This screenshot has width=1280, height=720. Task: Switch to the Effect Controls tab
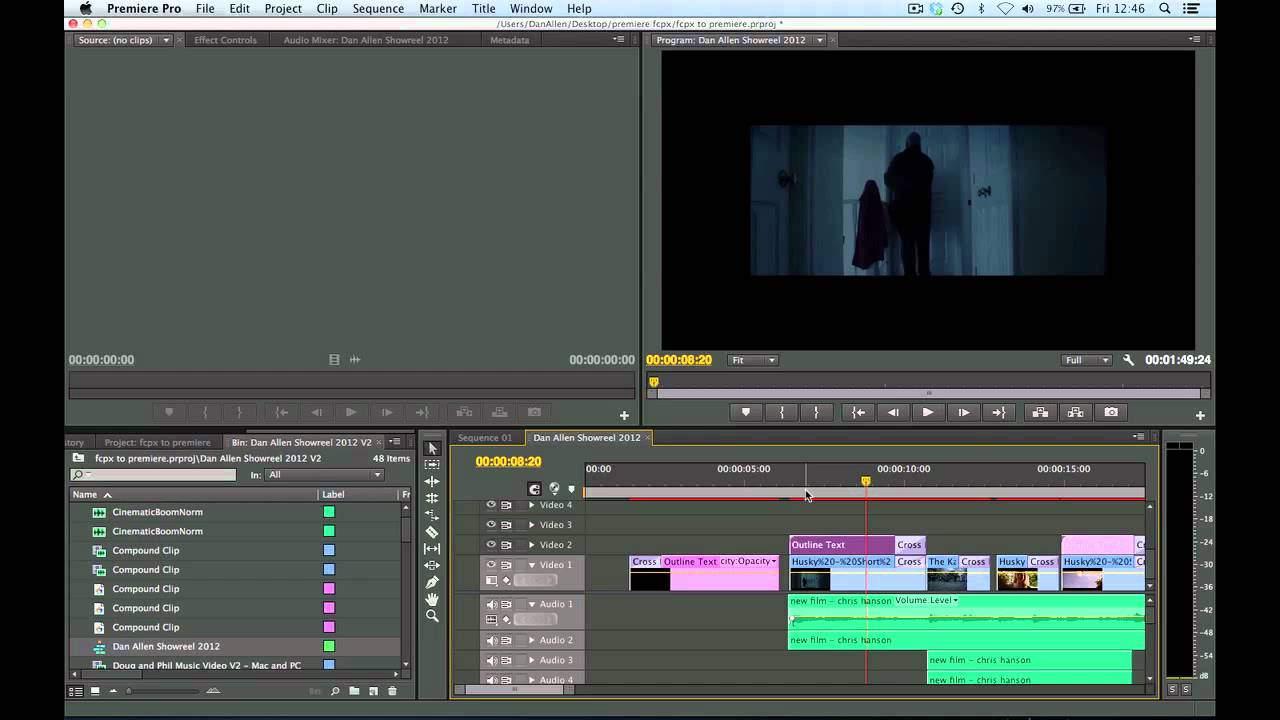[x=225, y=40]
